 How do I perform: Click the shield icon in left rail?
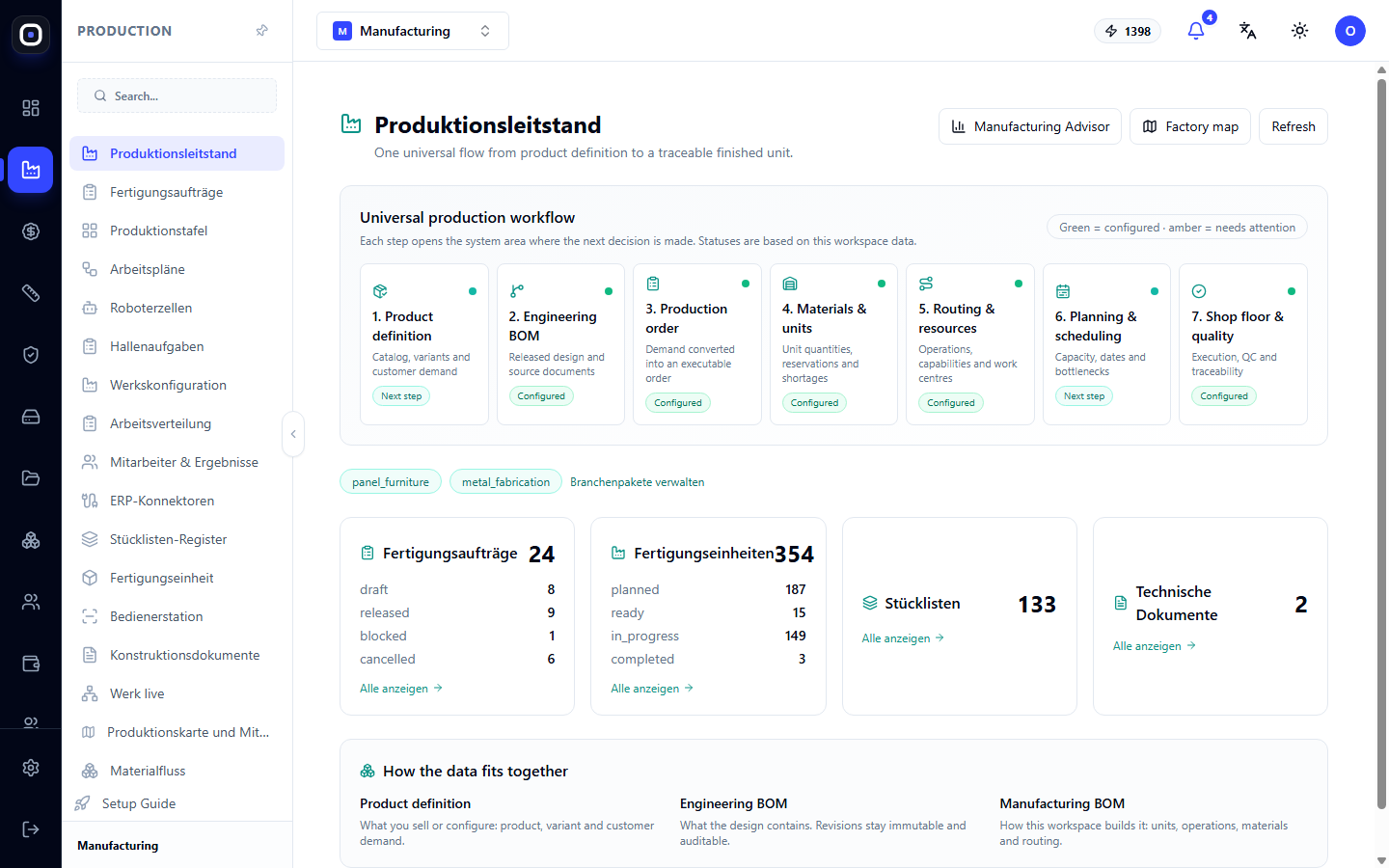click(x=31, y=355)
